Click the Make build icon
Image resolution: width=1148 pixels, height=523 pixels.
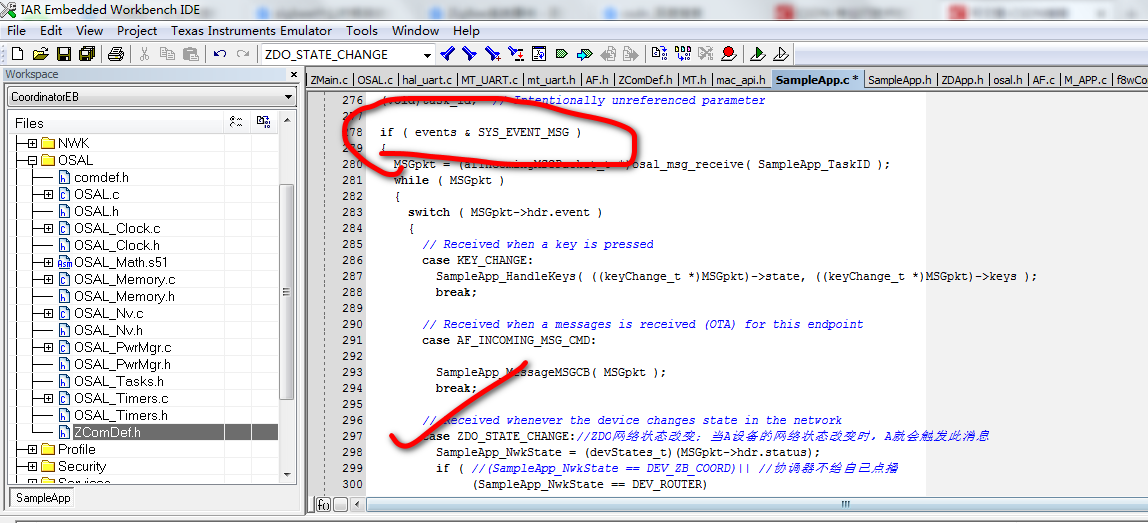click(x=682, y=54)
